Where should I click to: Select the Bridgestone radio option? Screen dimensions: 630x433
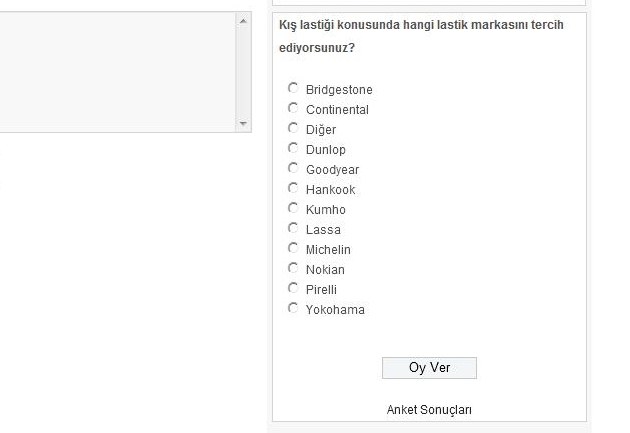pyautogui.click(x=293, y=88)
